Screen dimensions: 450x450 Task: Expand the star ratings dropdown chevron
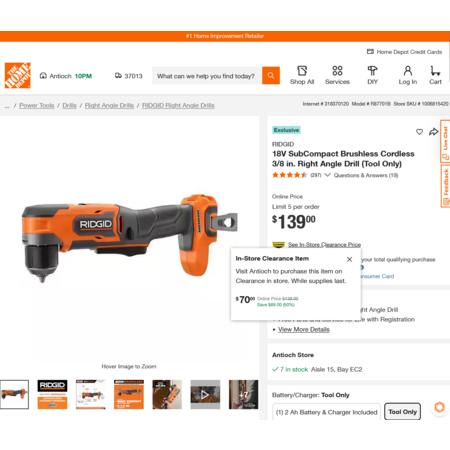(x=327, y=175)
